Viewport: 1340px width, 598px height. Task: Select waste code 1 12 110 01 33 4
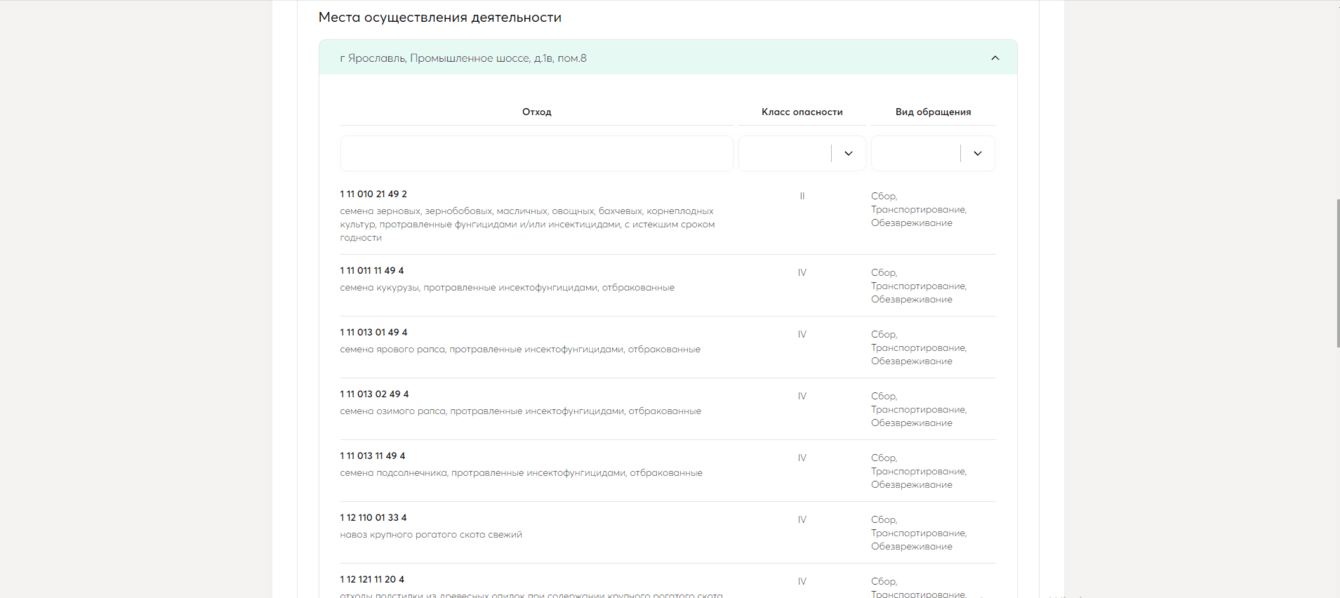[x=373, y=518]
